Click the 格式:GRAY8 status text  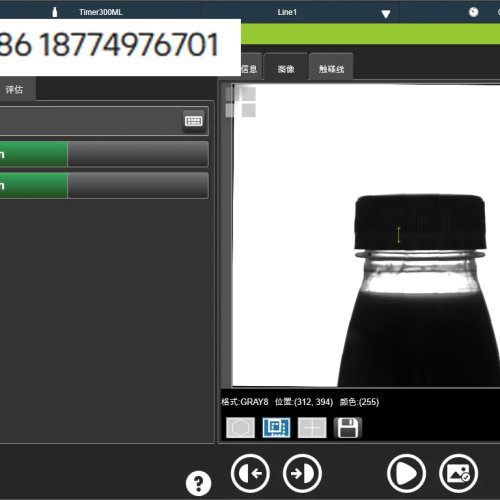point(245,402)
